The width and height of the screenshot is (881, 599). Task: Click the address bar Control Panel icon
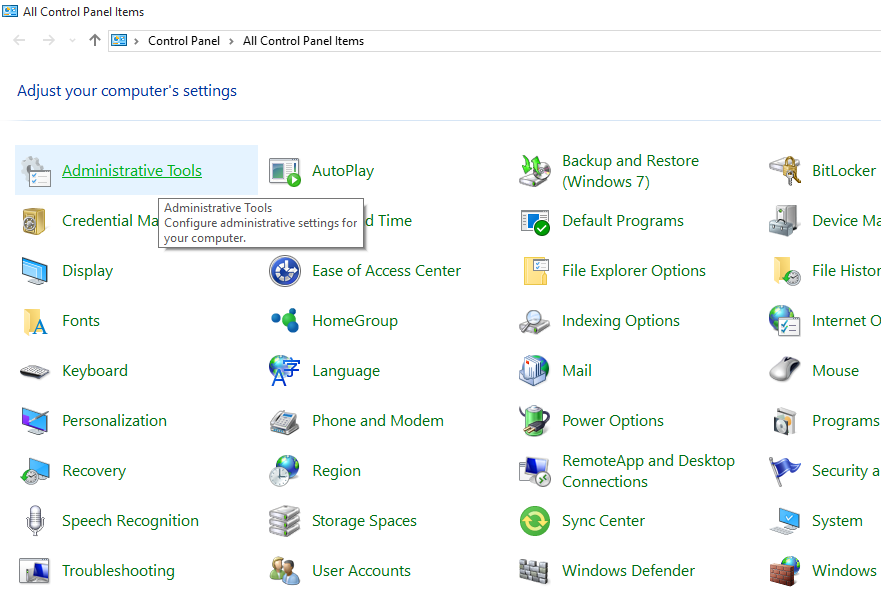pyautogui.click(x=119, y=40)
